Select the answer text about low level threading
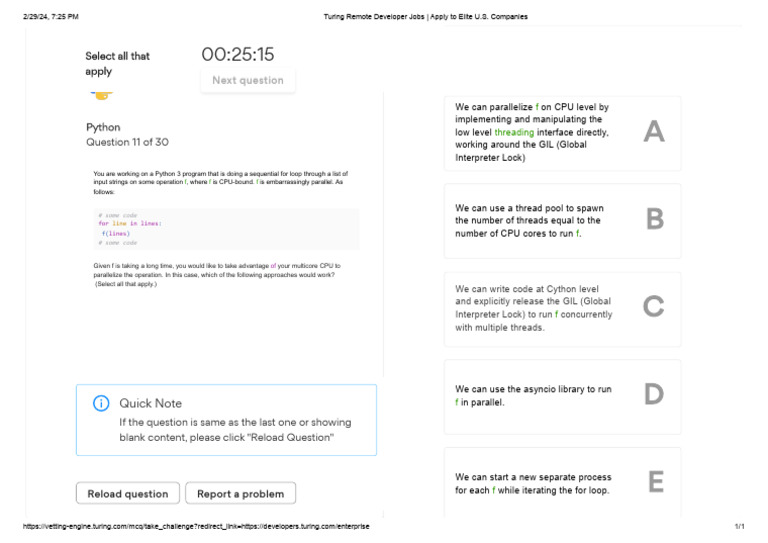Image resolution: width=768 pixels, height=543 pixels. pyautogui.click(x=532, y=132)
